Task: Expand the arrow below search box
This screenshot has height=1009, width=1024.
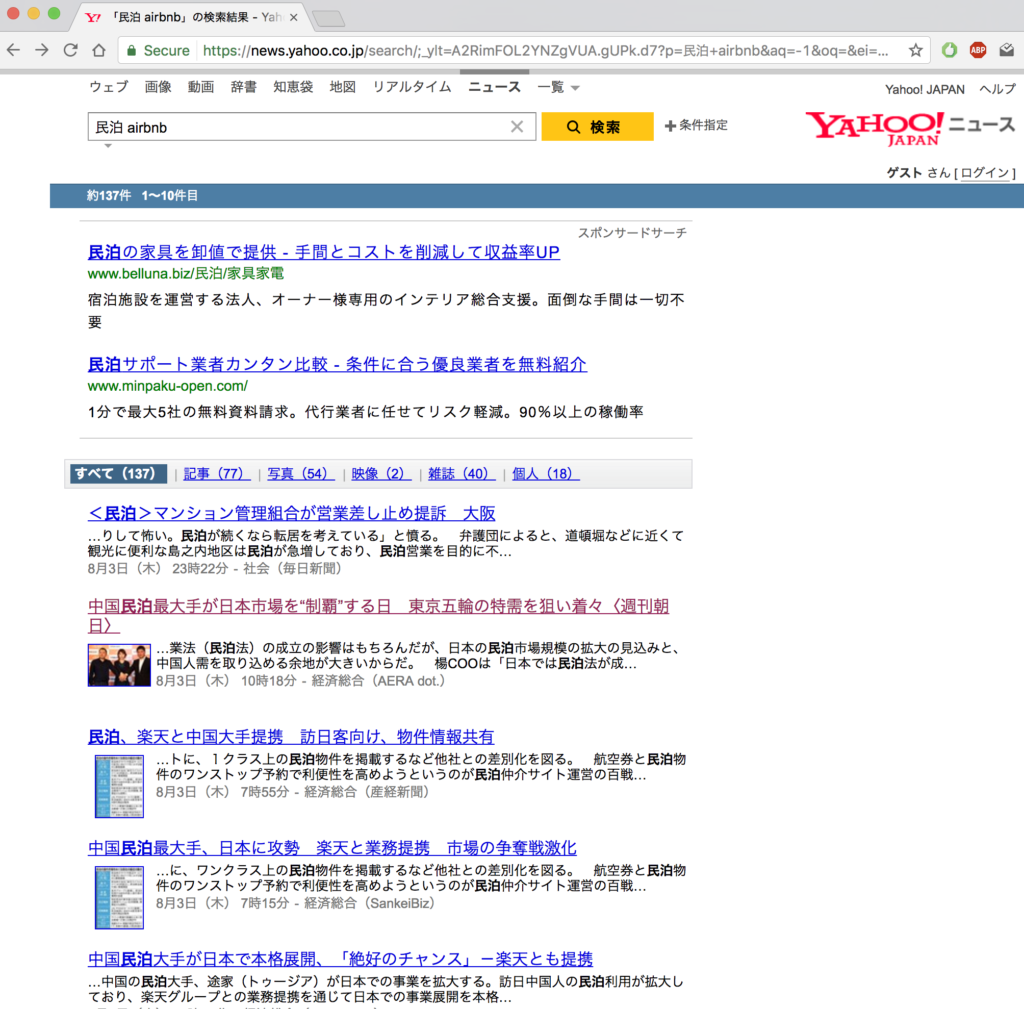Action: click(108, 146)
